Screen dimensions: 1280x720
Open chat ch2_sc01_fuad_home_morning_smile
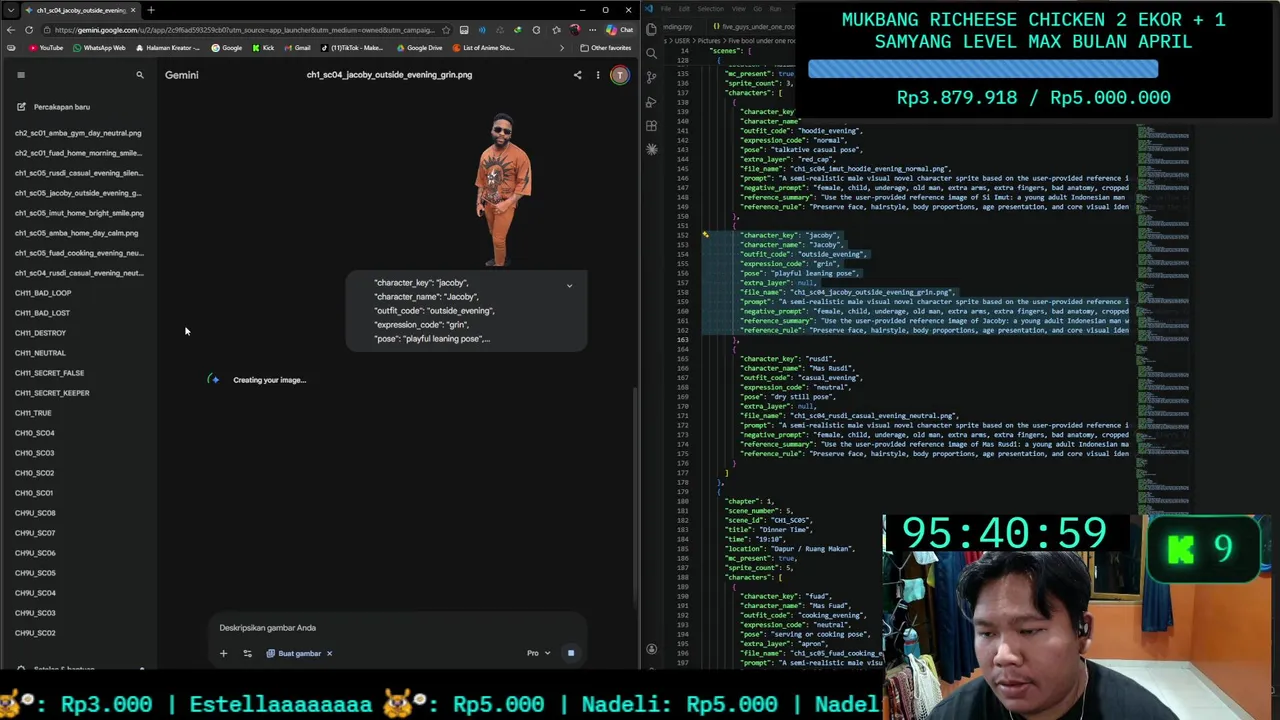(x=78, y=153)
